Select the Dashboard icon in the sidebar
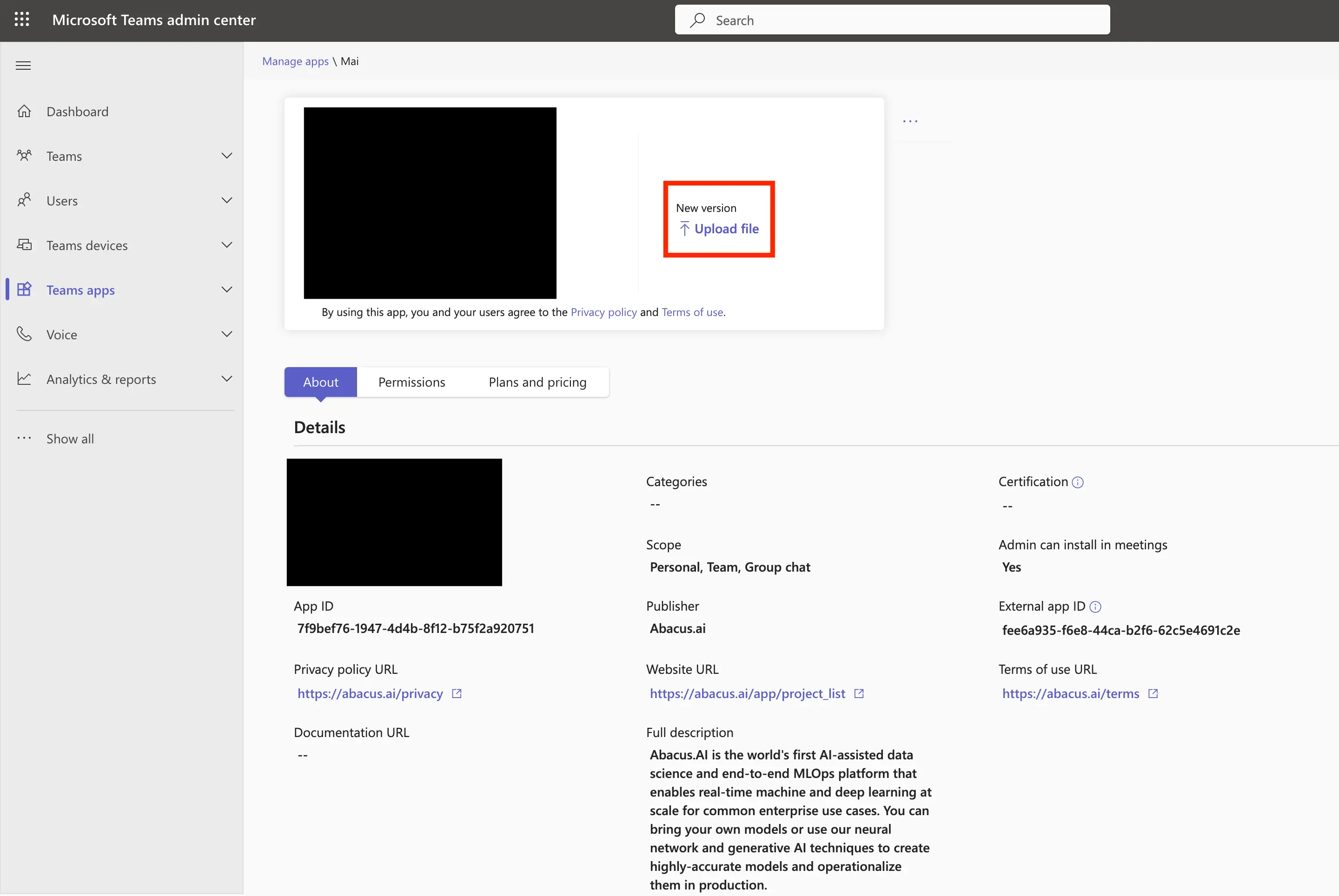The height and width of the screenshot is (896, 1339). (25, 111)
